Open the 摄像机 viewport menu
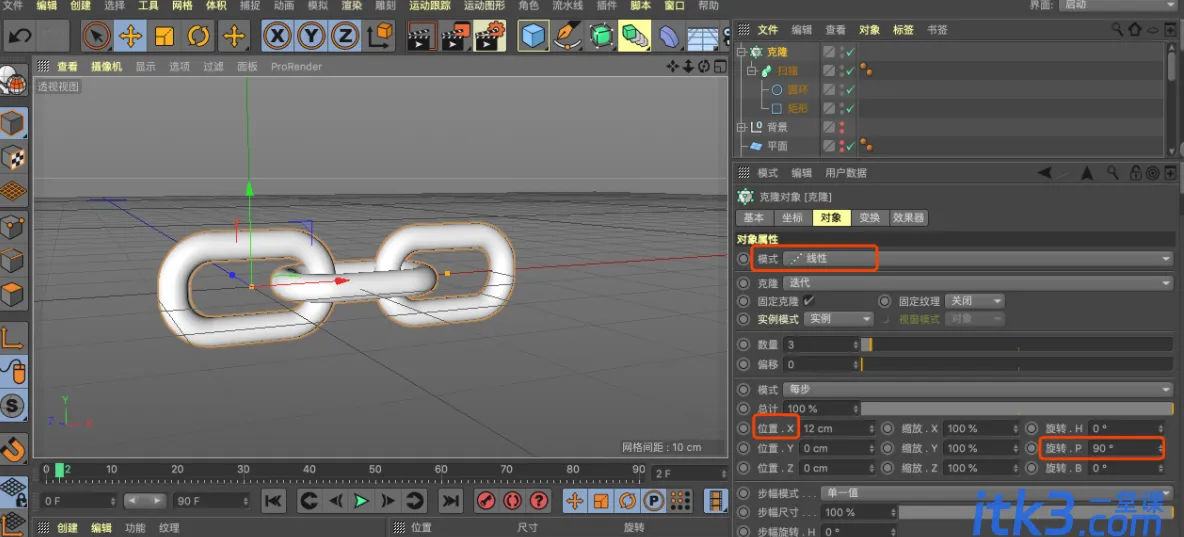Image resolution: width=1184 pixels, height=537 pixels. [106, 66]
